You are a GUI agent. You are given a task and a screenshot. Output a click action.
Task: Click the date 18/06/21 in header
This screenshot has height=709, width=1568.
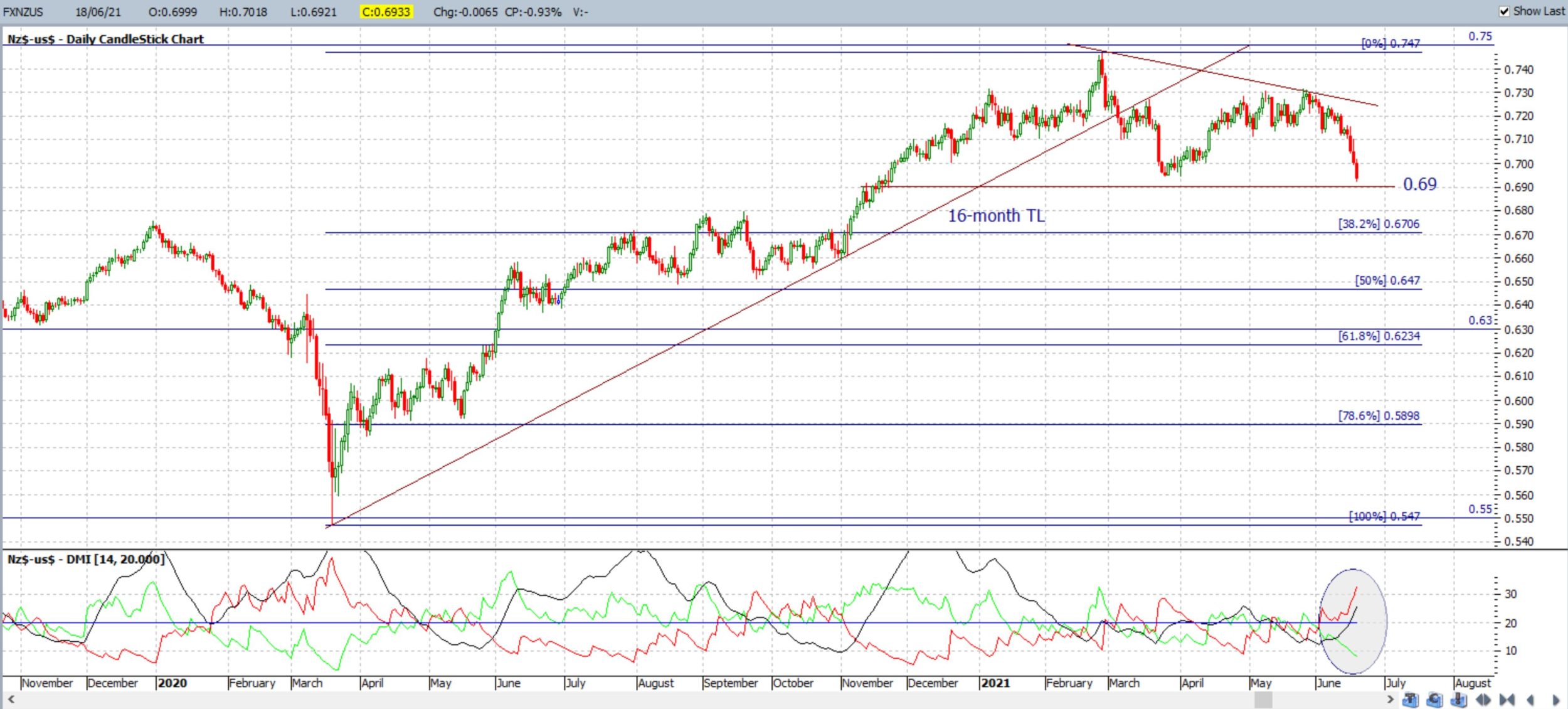[x=98, y=12]
